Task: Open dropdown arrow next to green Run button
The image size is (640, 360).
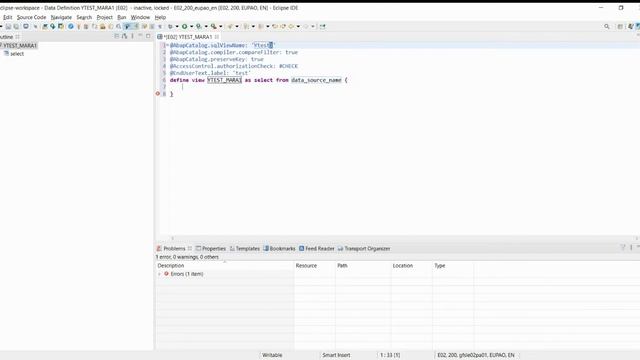Action: 191,27
